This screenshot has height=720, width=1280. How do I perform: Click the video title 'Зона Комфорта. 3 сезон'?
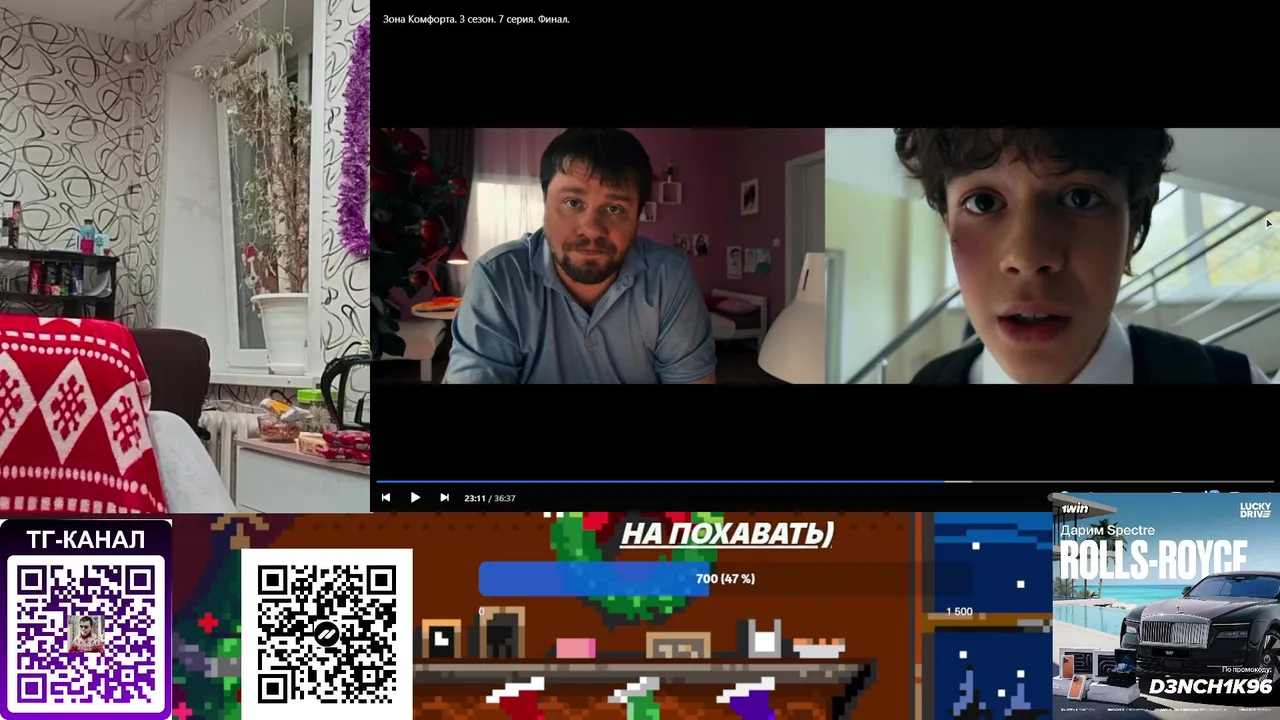[x=476, y=19]
